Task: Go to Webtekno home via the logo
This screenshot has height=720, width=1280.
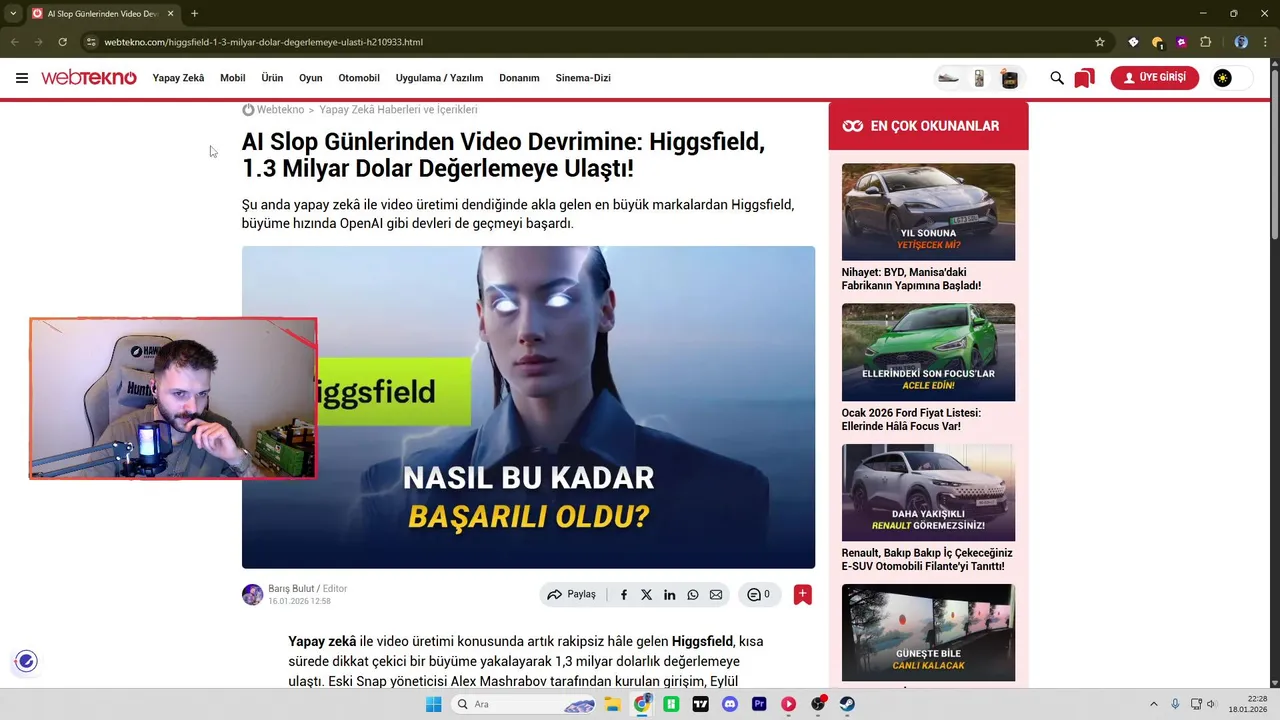Action: click(x=89, y=78)
